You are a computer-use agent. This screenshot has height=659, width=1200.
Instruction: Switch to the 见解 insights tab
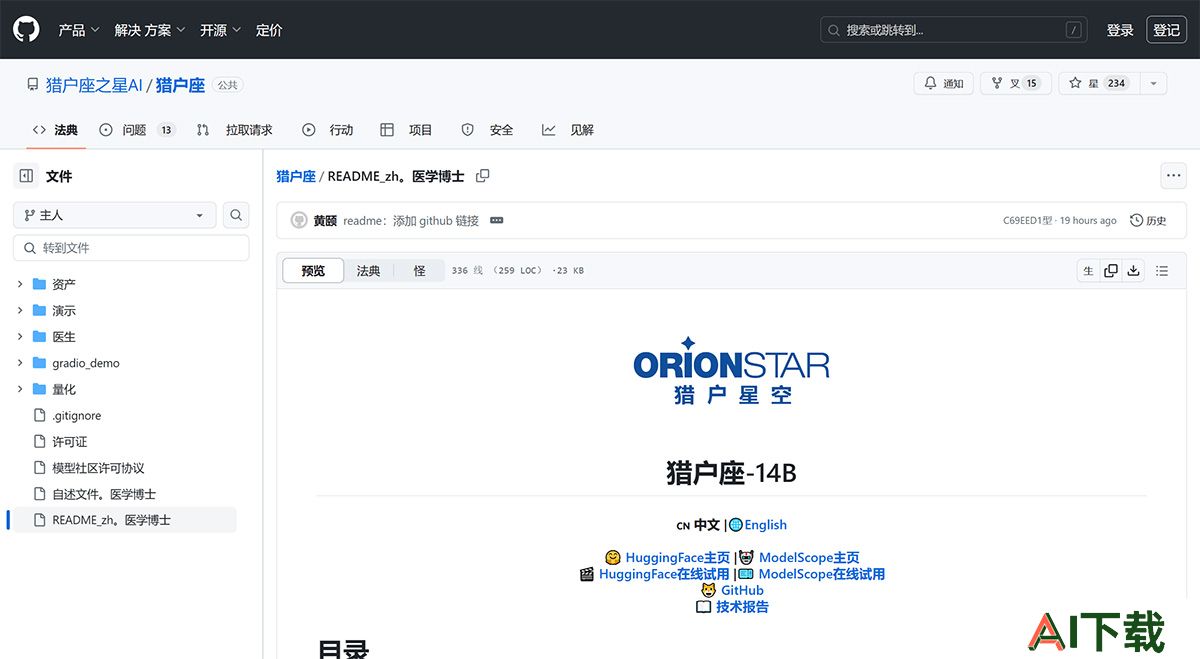[568, 130]
